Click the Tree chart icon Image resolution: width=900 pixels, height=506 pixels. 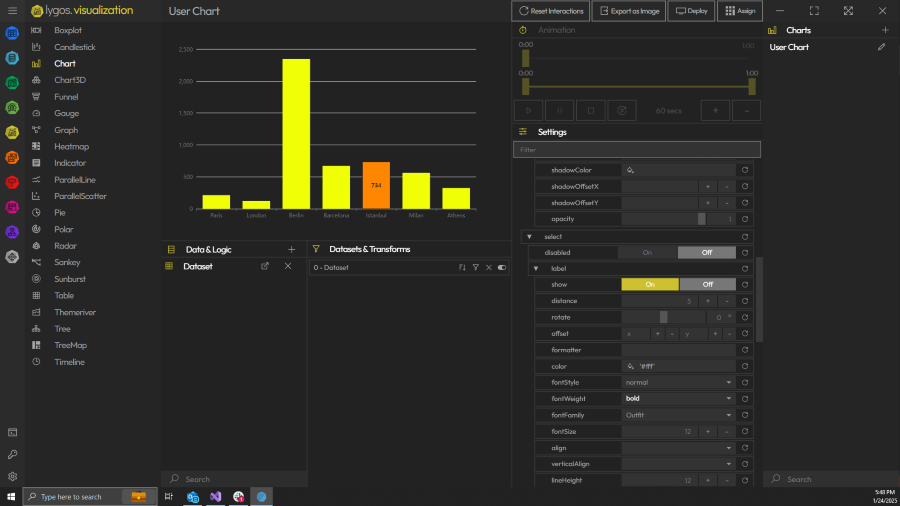pyautogui.click(x=36, y=329)
